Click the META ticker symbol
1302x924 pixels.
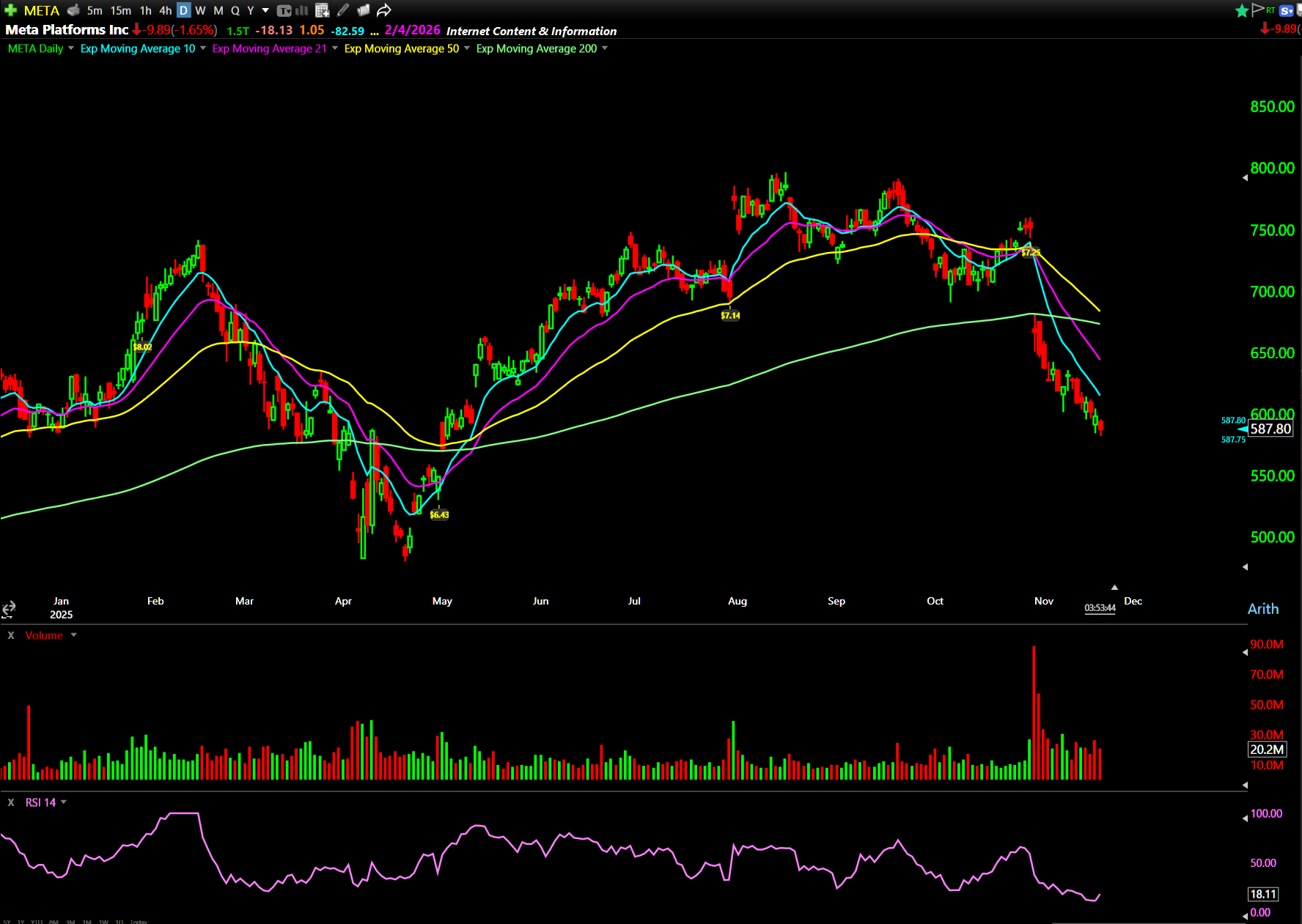click(x=42, y=10)
